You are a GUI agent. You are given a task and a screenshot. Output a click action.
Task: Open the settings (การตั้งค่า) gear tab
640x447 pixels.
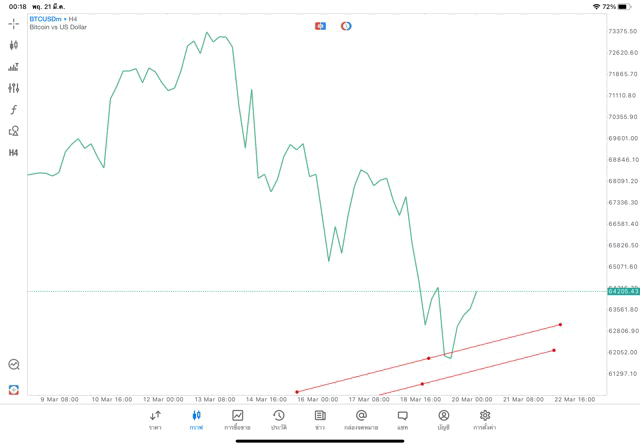pyautogui.click(x=485, y=419)
